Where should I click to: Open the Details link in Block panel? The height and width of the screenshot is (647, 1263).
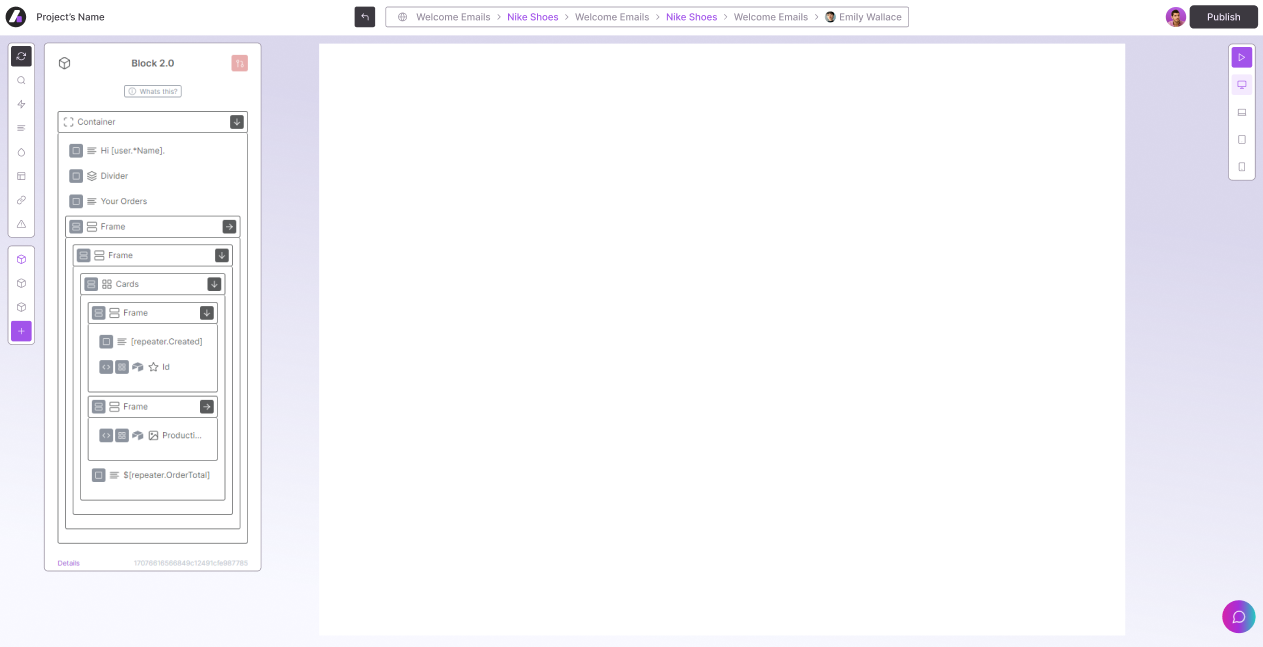point(68,563)
